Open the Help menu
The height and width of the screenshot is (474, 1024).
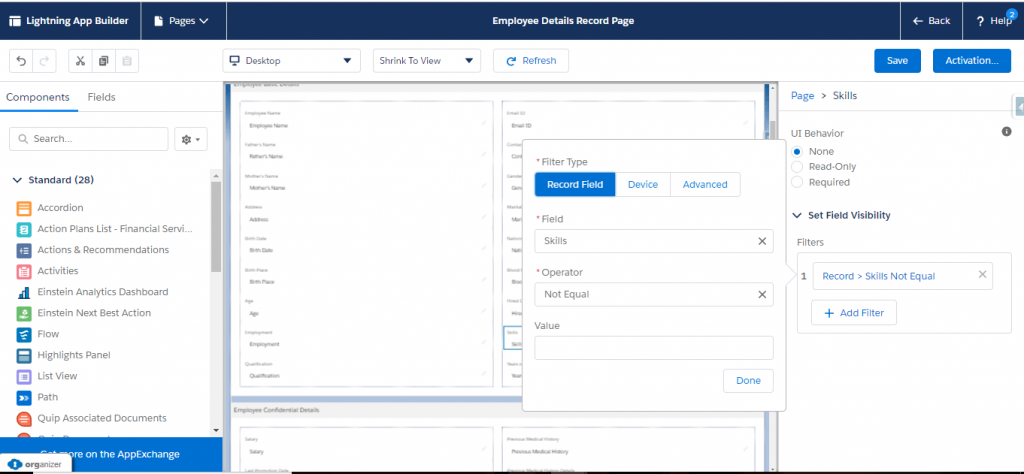993,21
